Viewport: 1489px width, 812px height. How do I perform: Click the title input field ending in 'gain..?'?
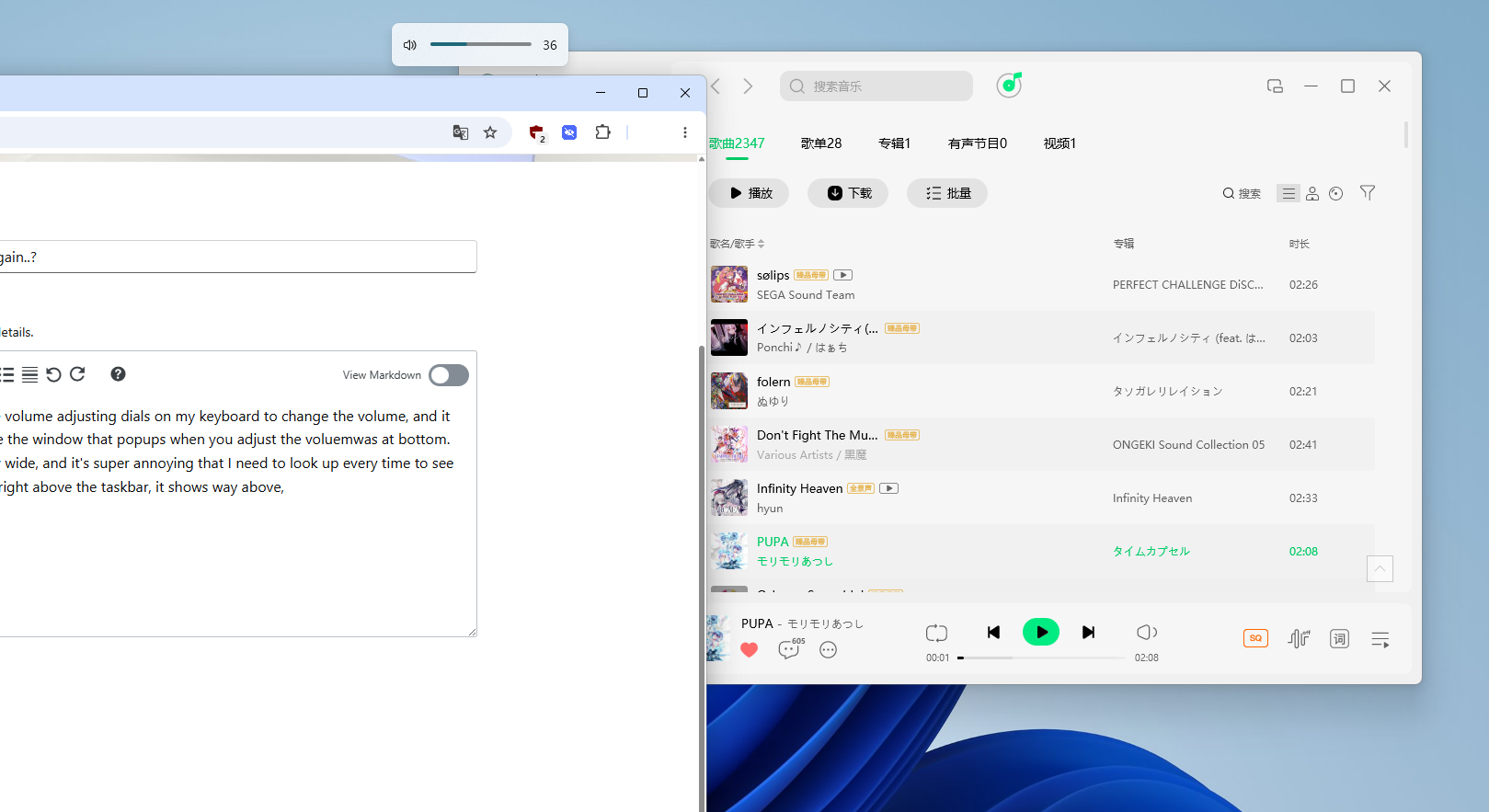point(238,257)
